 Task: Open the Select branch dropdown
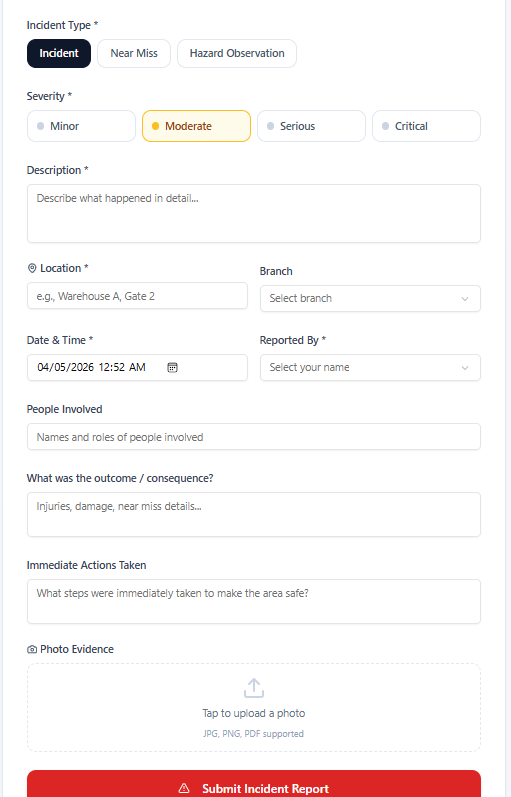tap(370, 298)
